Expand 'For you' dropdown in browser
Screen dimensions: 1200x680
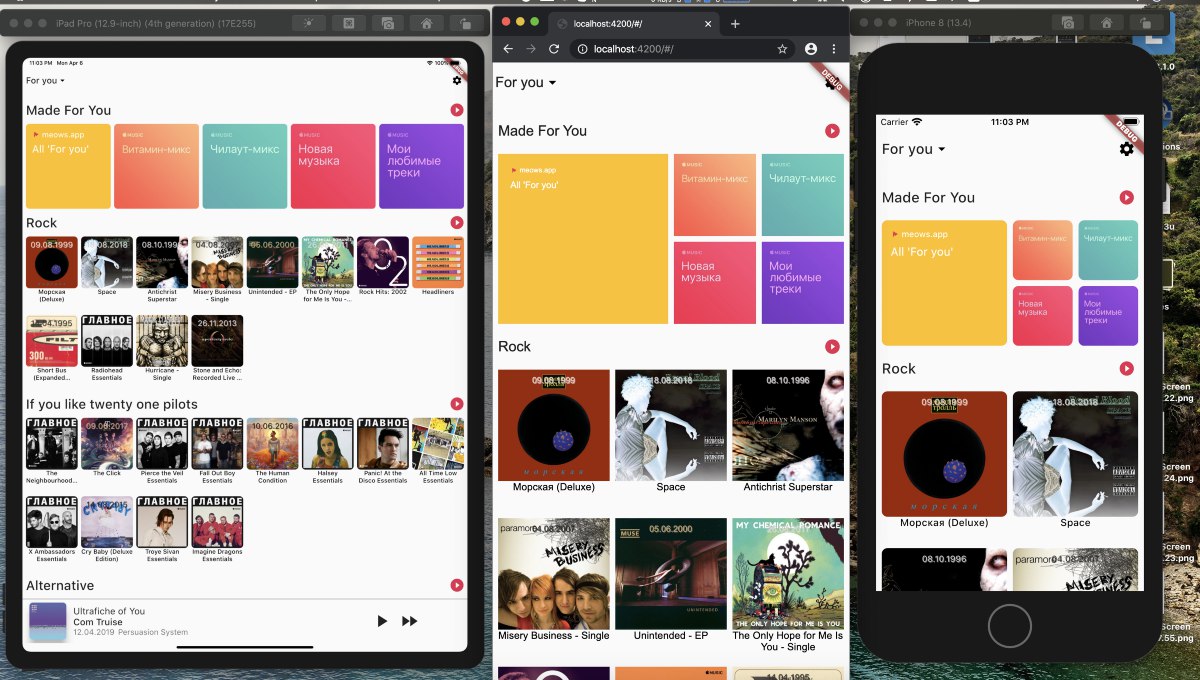coord(526,83)
